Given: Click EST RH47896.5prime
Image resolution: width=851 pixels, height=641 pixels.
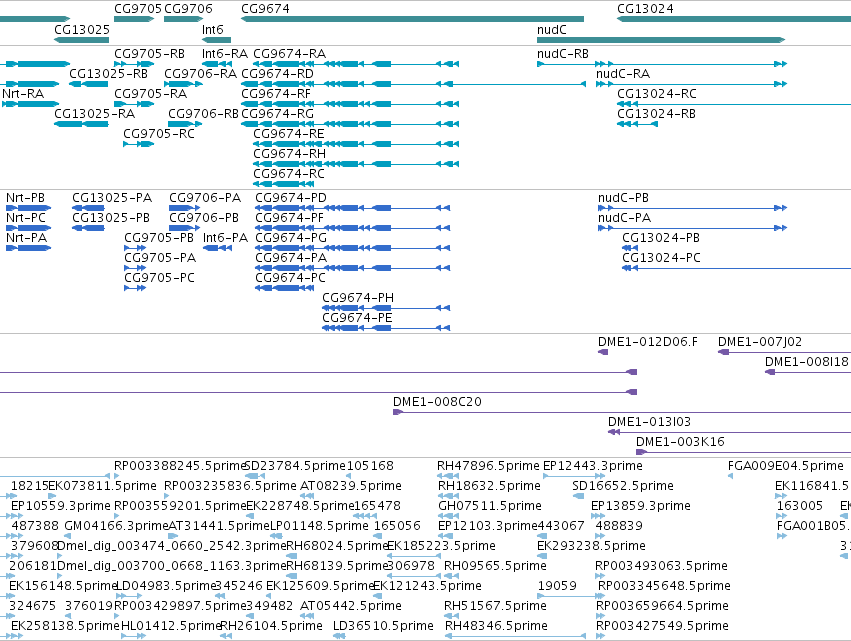Looking at the screenshot, I should [x=488, y=467].
